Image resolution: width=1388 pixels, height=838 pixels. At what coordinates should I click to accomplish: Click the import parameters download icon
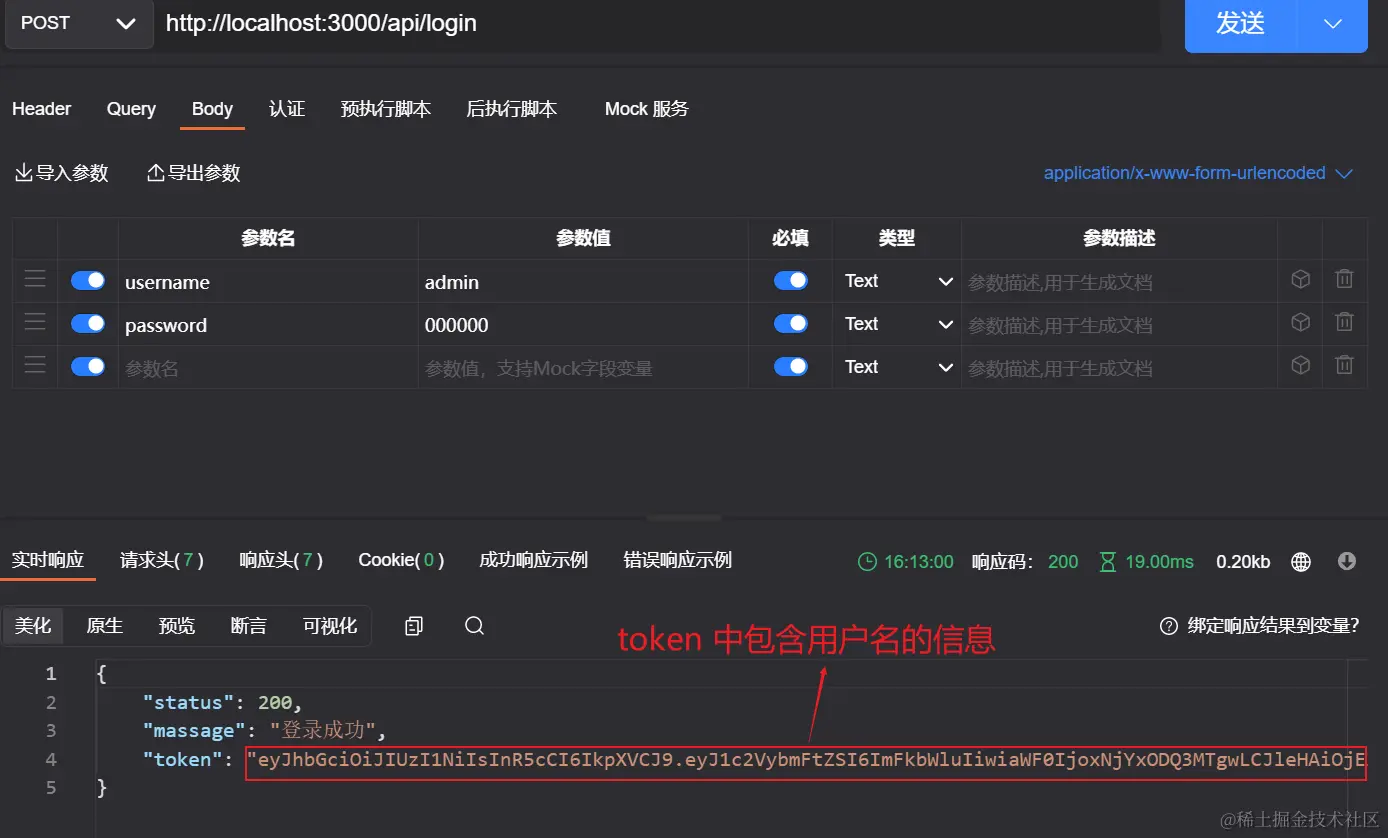(x=24, y=173)
